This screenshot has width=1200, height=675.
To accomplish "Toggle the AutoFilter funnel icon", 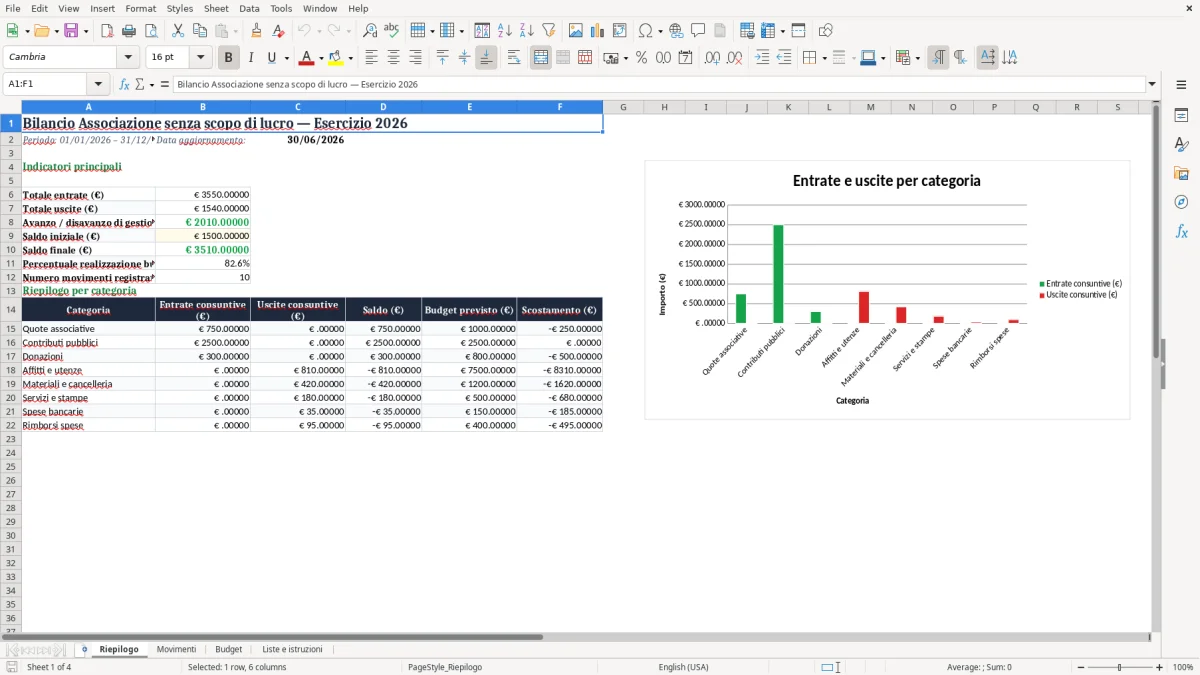I will tap(549, 31).
